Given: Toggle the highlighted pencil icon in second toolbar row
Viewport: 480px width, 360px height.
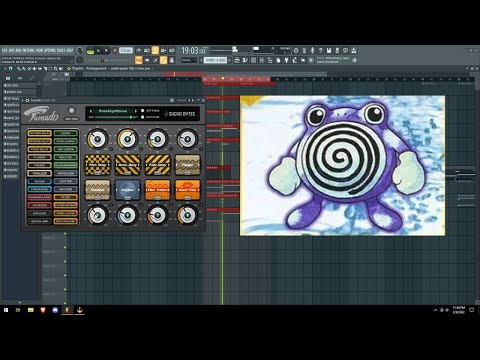Looking at the screenshot, I should (x=163, y=60).
